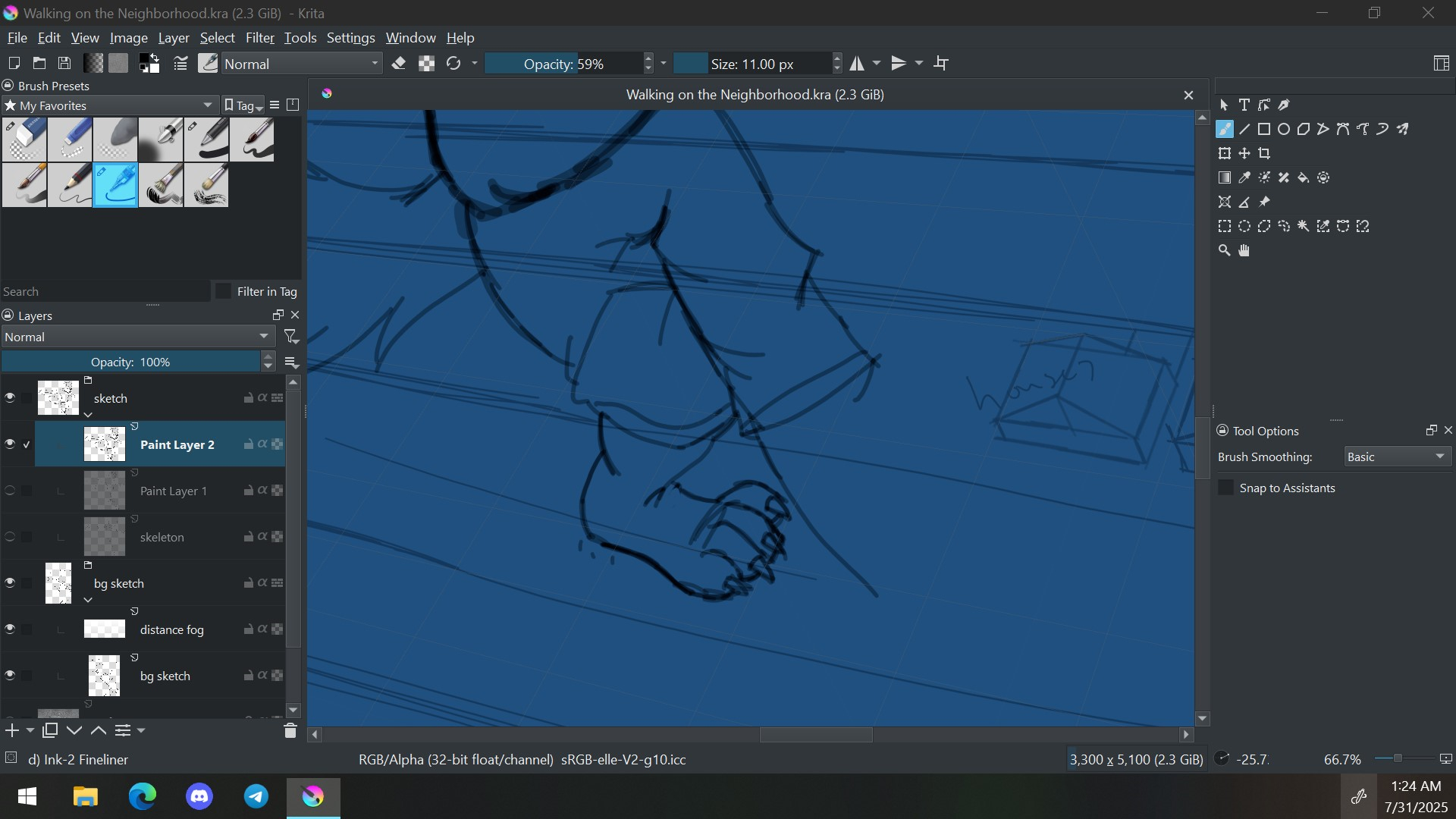The image size is (1456, 819).
Task: Hide the bg sketch group layer
Action: 10,583
